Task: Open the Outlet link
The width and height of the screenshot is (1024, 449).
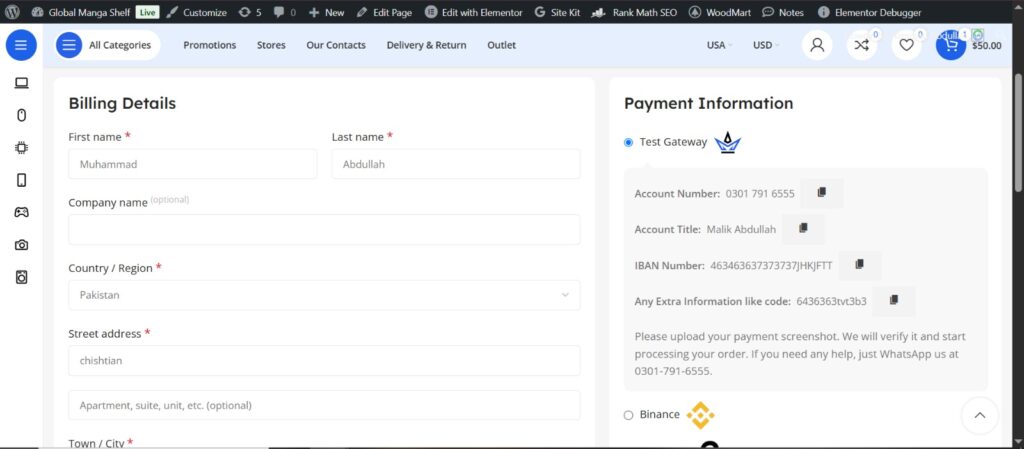Action: [502, 45]
